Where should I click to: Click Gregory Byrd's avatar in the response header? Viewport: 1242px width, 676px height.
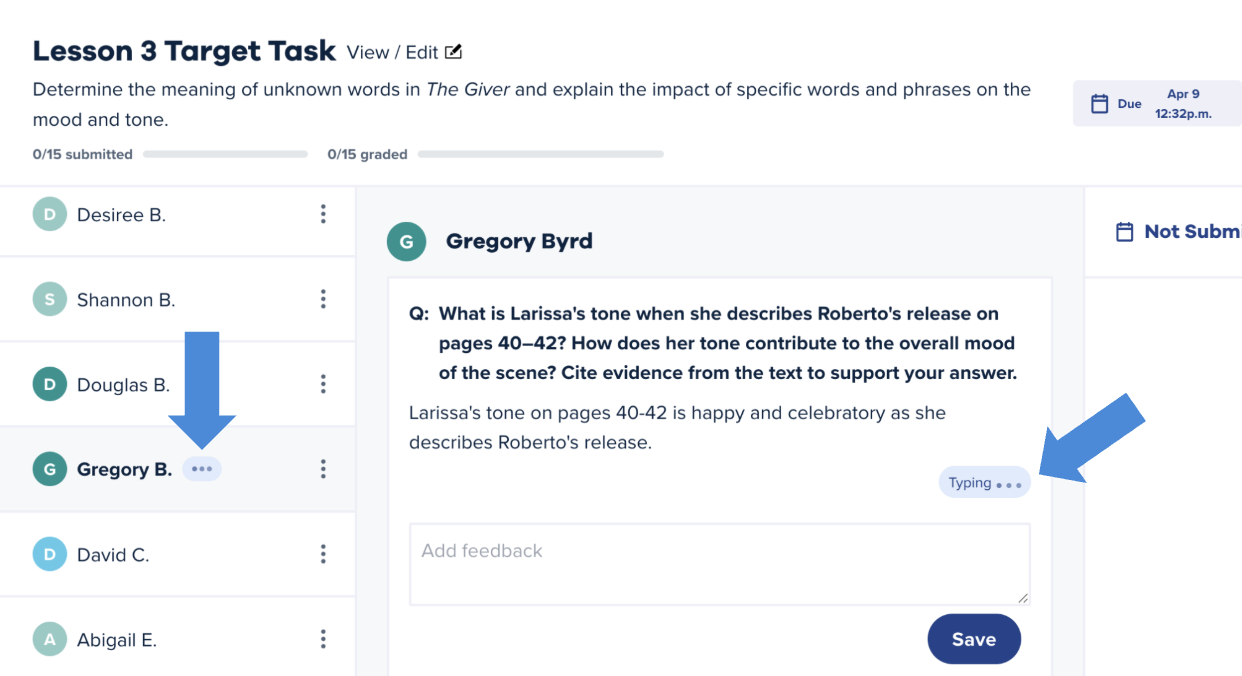pos(407,242)
